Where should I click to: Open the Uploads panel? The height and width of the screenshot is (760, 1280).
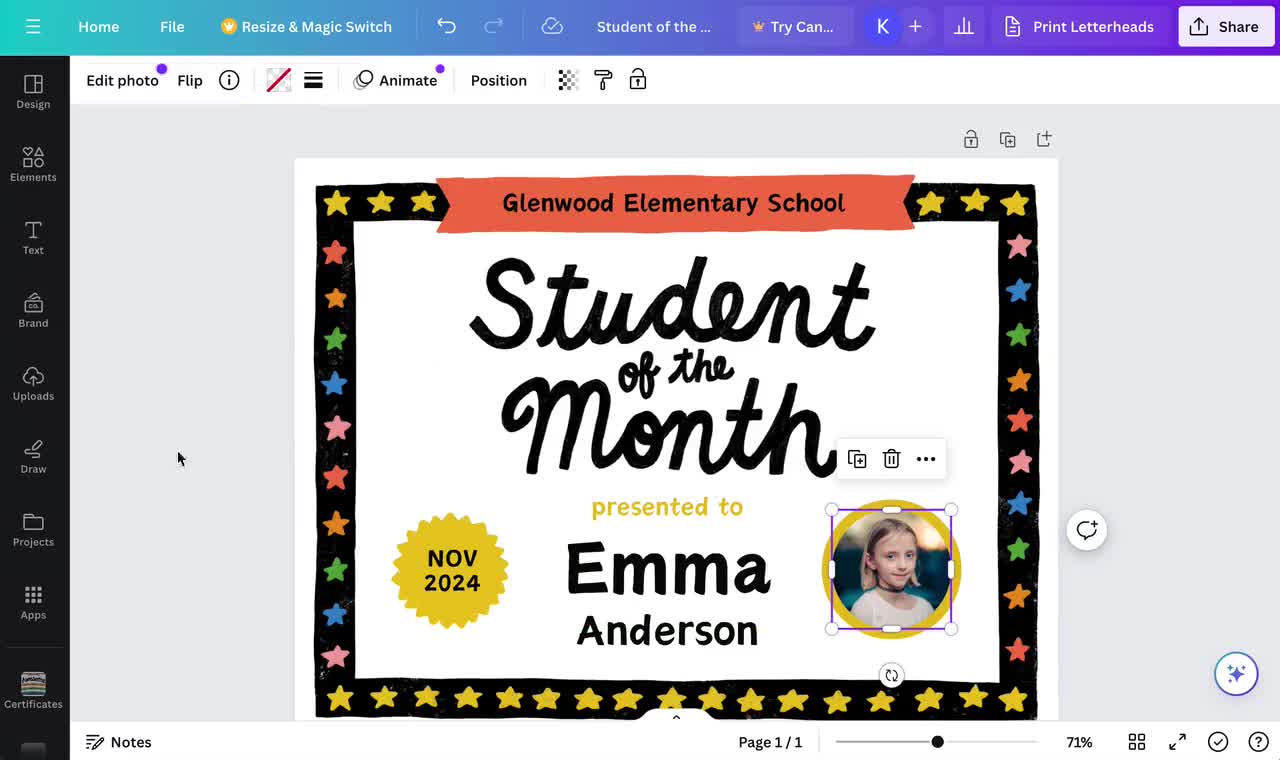[x=33, y=383]
